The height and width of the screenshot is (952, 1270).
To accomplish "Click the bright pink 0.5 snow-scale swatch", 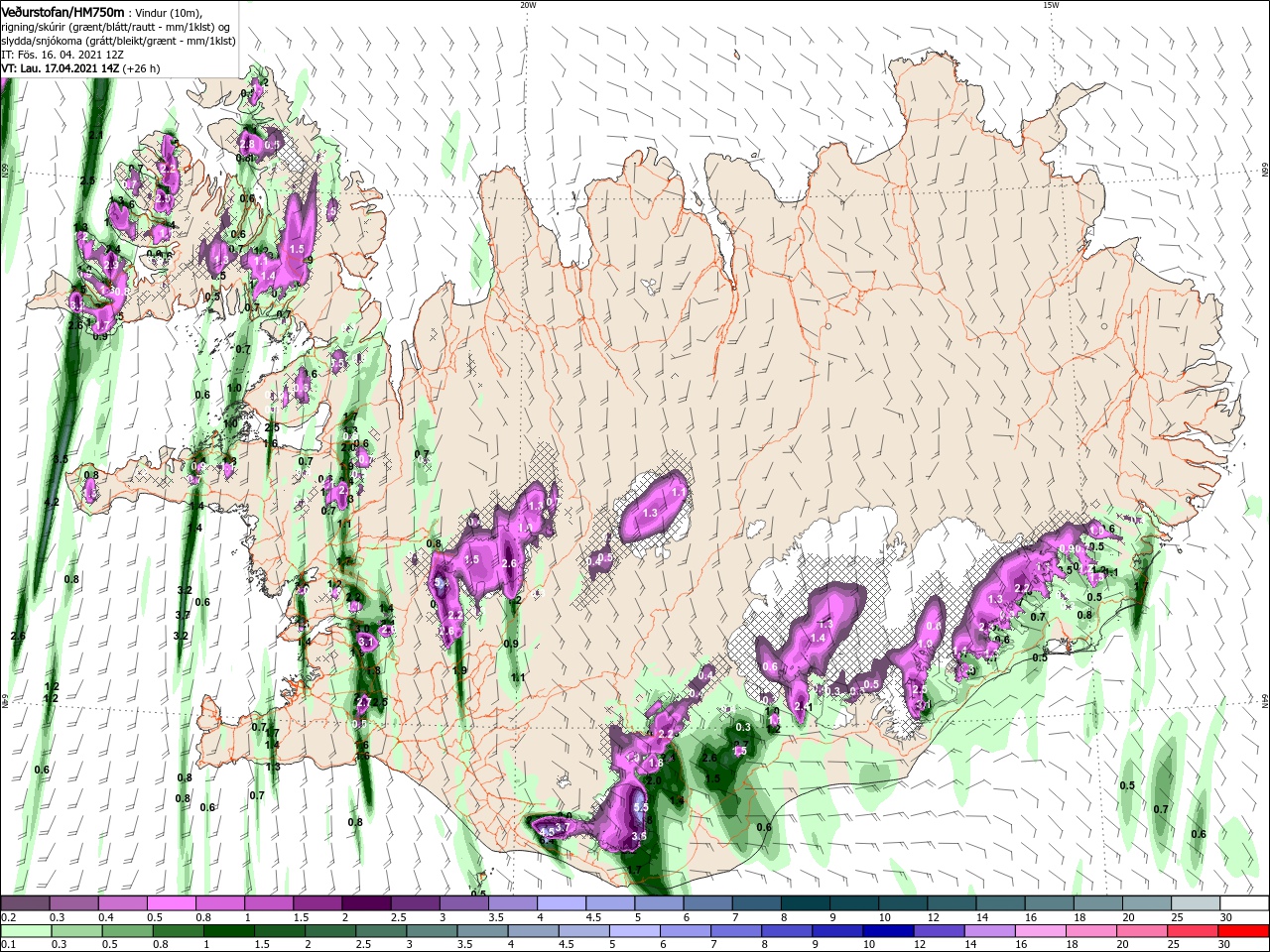I will point(170,903).
